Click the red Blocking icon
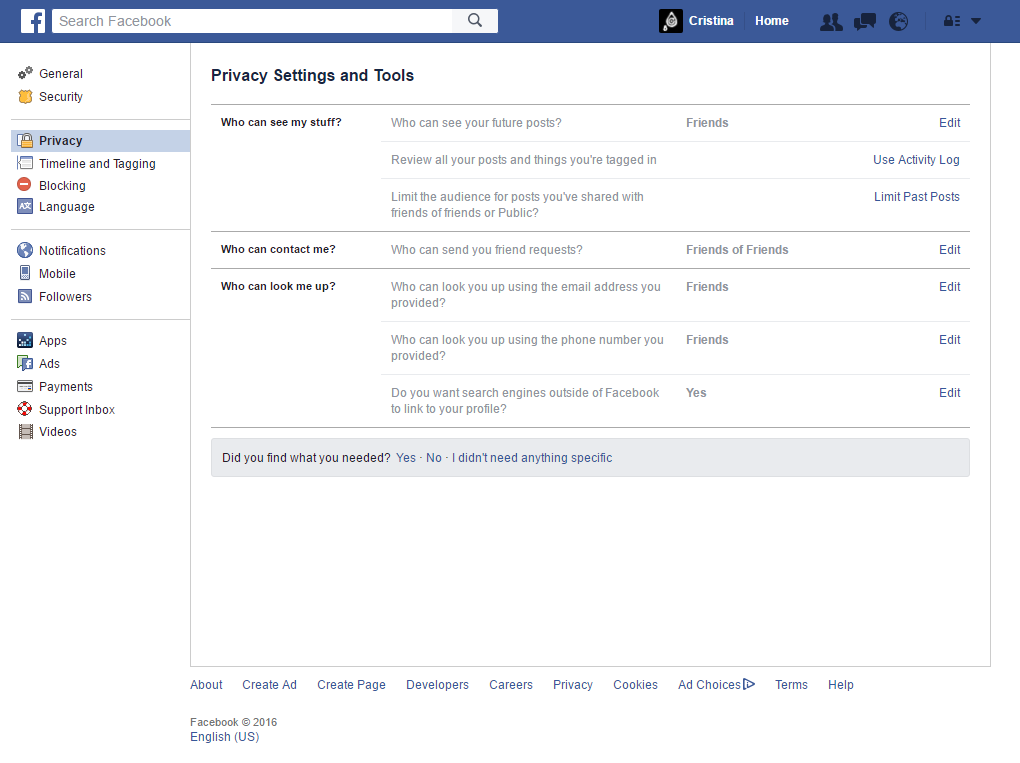Viewport: 1020px width, 763px height. pyautogui.click(x=24, y=184)
